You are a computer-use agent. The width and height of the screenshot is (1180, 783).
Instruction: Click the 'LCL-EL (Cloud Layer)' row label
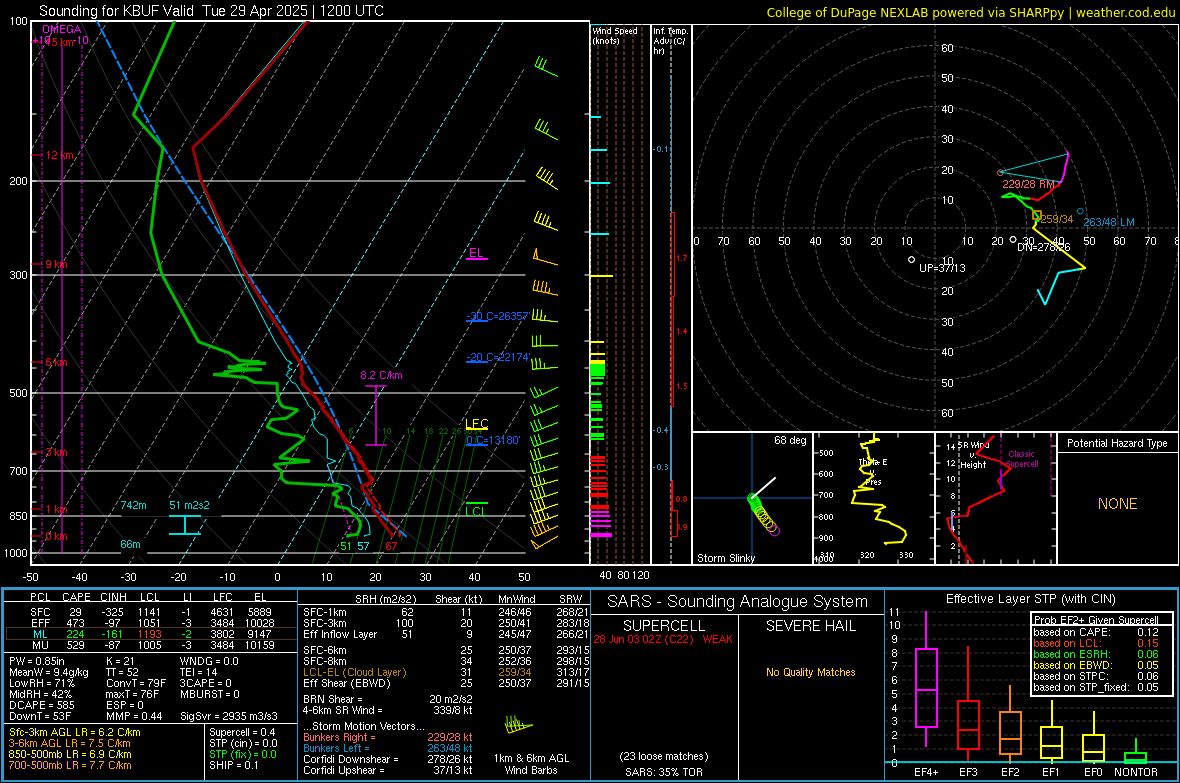click(354, 672)
